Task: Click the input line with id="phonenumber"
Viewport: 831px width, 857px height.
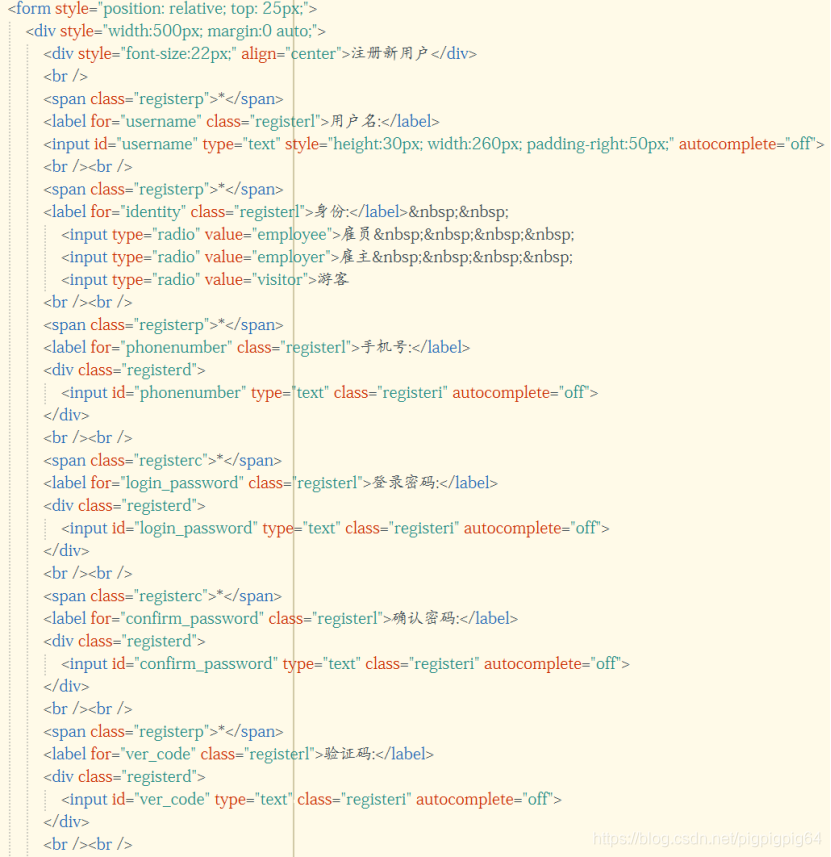Action: (x=330, y=392)
